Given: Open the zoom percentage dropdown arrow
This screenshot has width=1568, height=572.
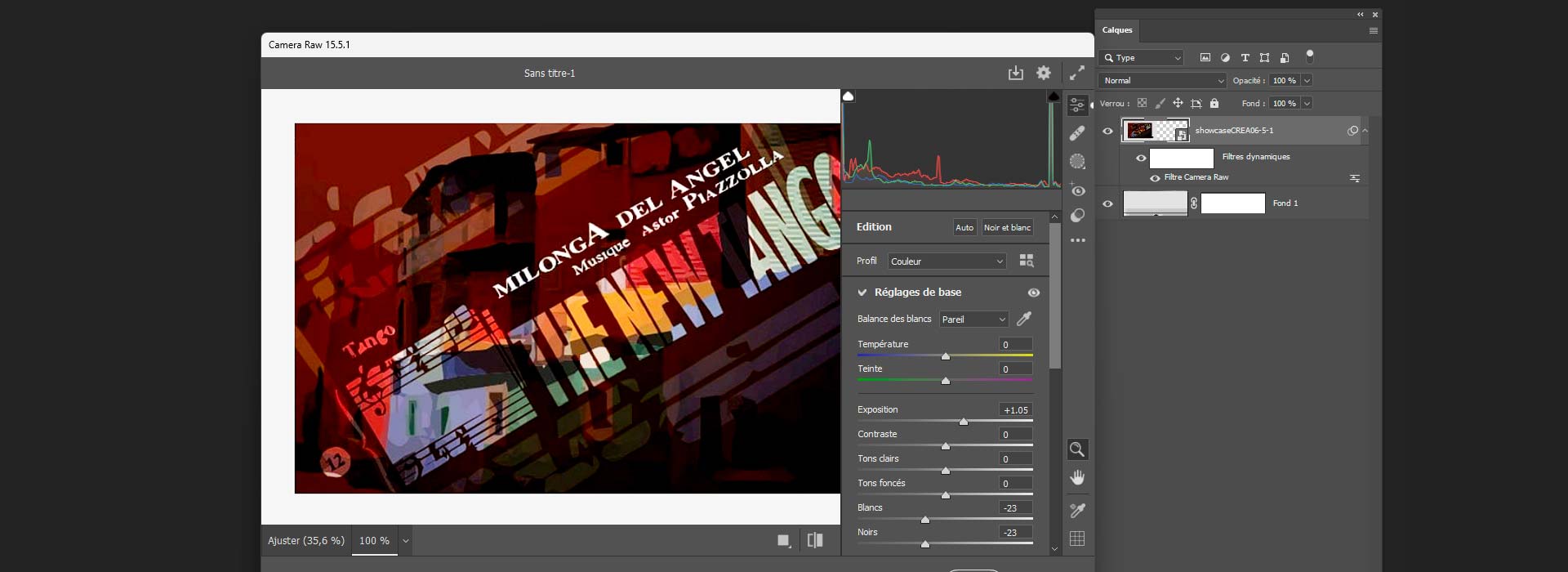Looking at the screenshot, I should coord(405,541).
